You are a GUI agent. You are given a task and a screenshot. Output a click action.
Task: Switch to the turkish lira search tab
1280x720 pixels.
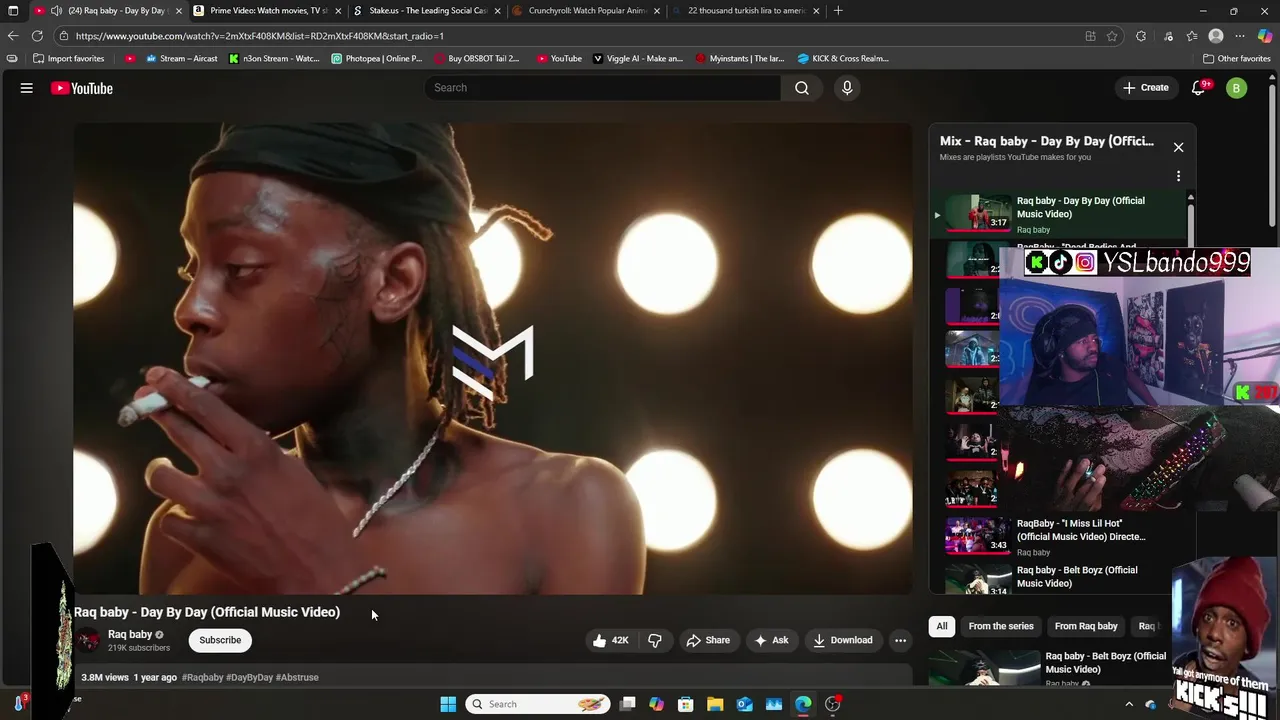coord(745,11)
